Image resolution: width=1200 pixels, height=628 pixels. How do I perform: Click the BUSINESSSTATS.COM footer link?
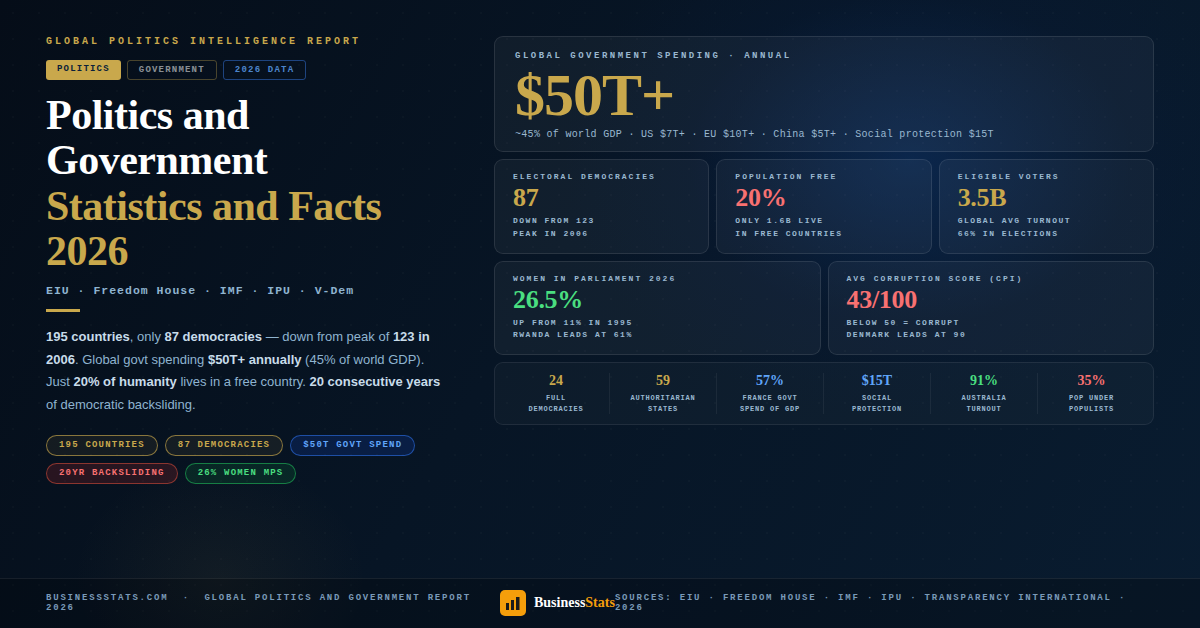tap(106, 596)
